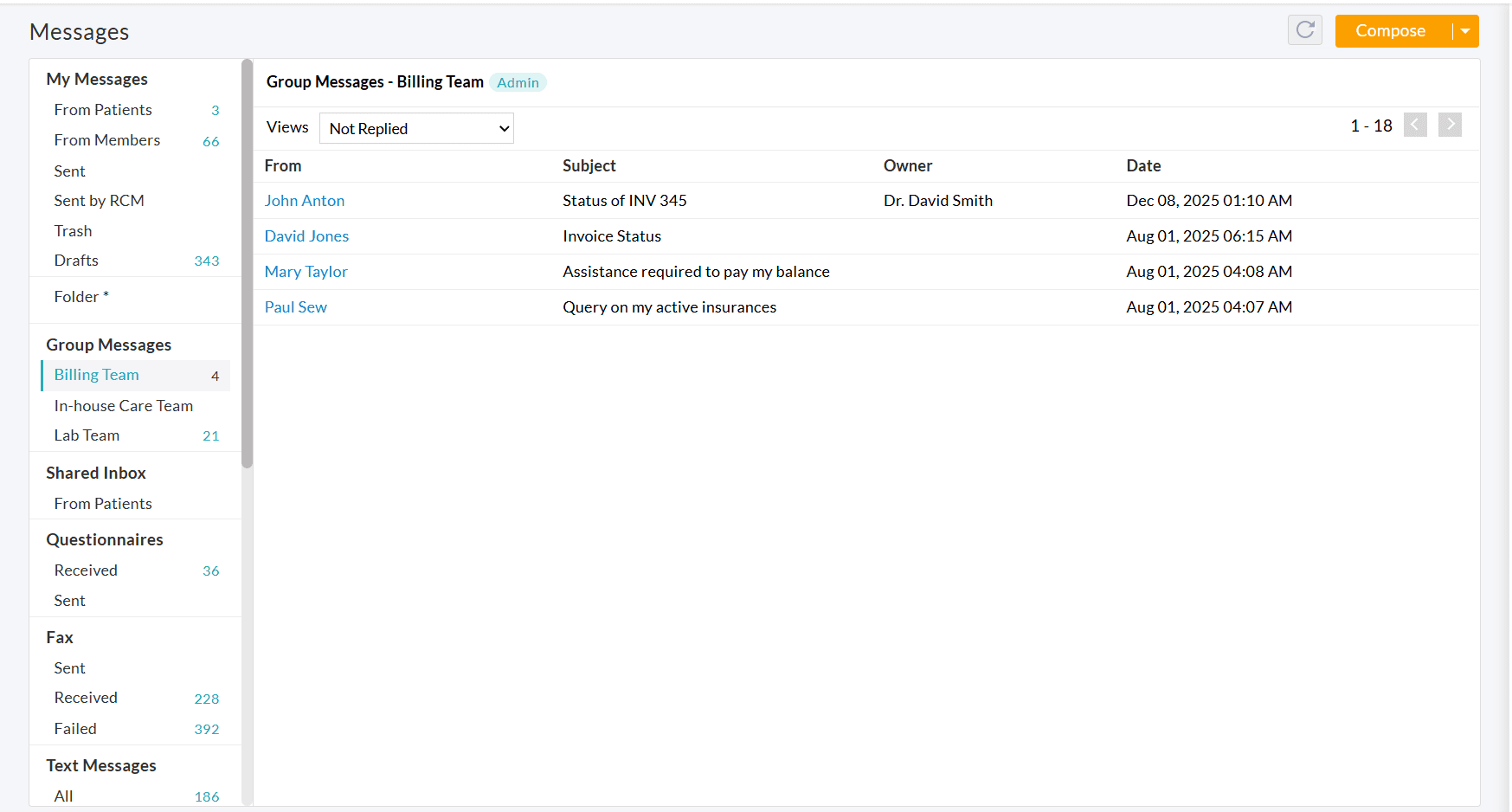Open the Views dropdown showing Not Replied
Viewport: 1512px width, 812px height.
click(416, 128)
